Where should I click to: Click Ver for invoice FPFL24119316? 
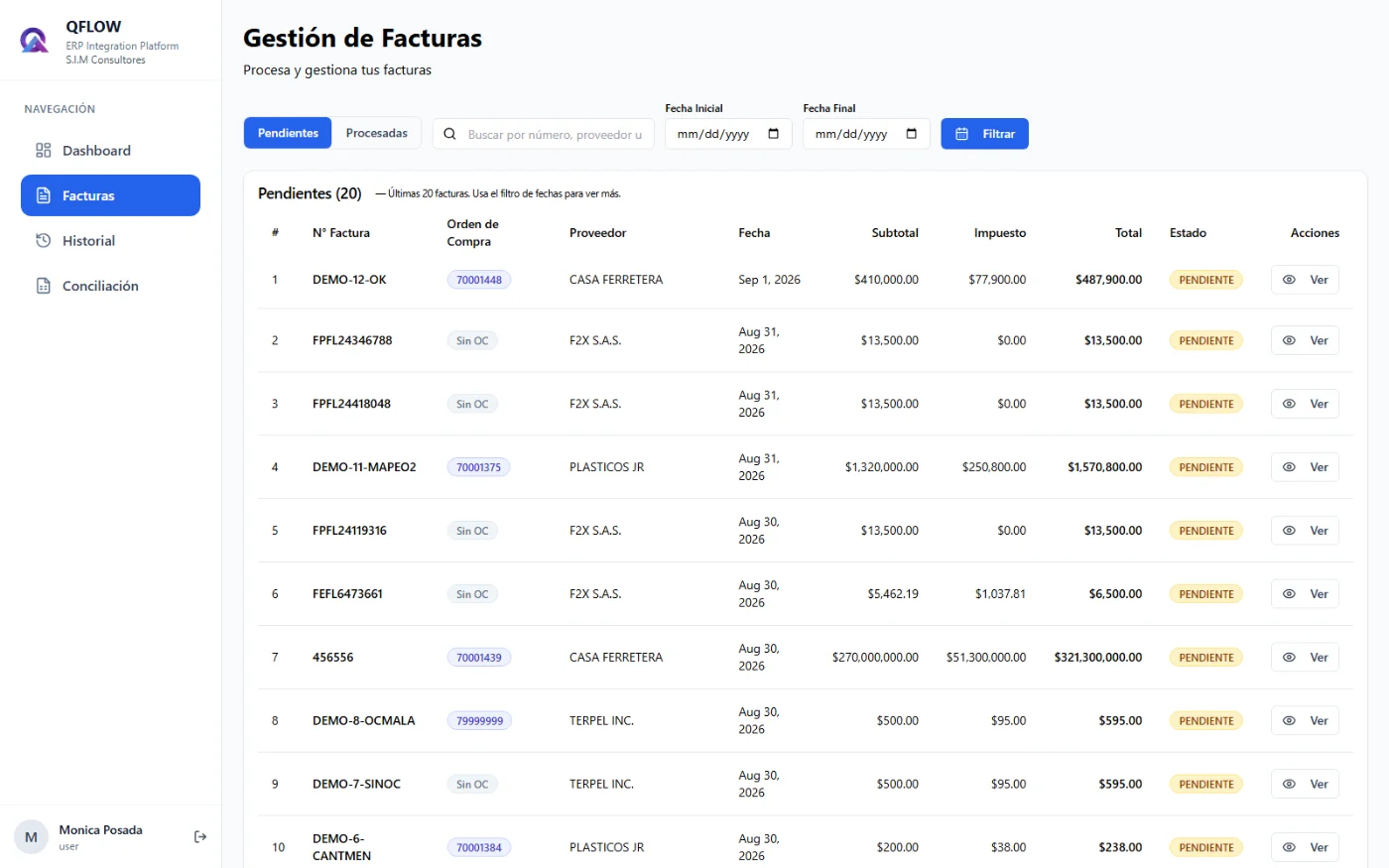[1305, 531]
